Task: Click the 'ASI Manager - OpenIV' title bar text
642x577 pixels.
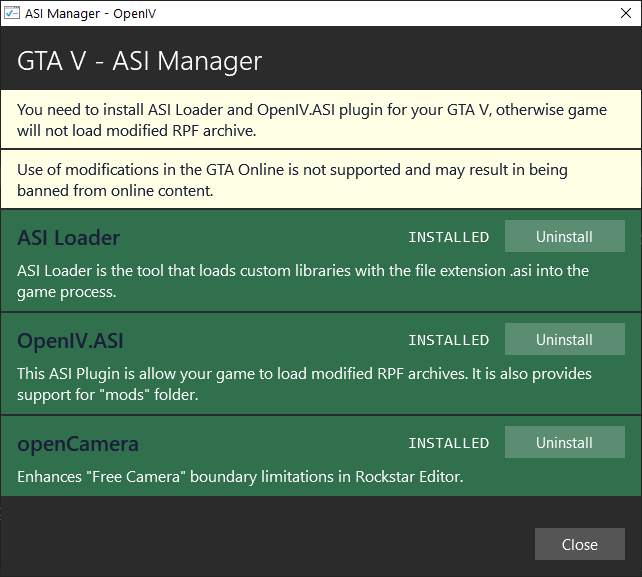Action: pyautogui.click(x=90, y=14)
